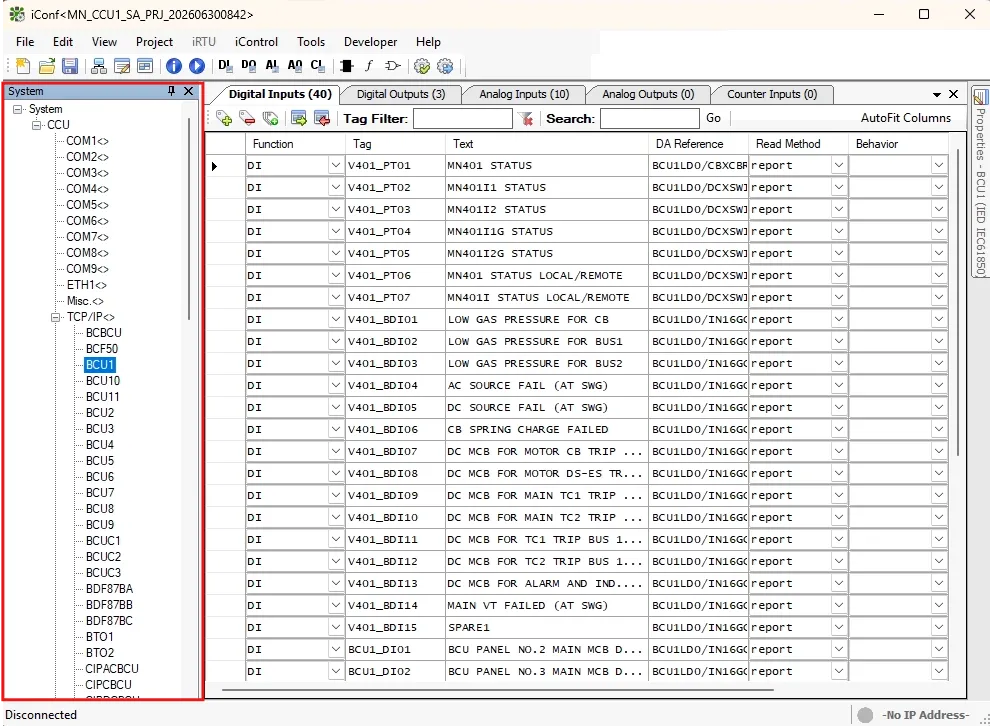Open the tab list dropdown arrow
The width and height of the screenshot is (990, 726).
click(937, 95)
